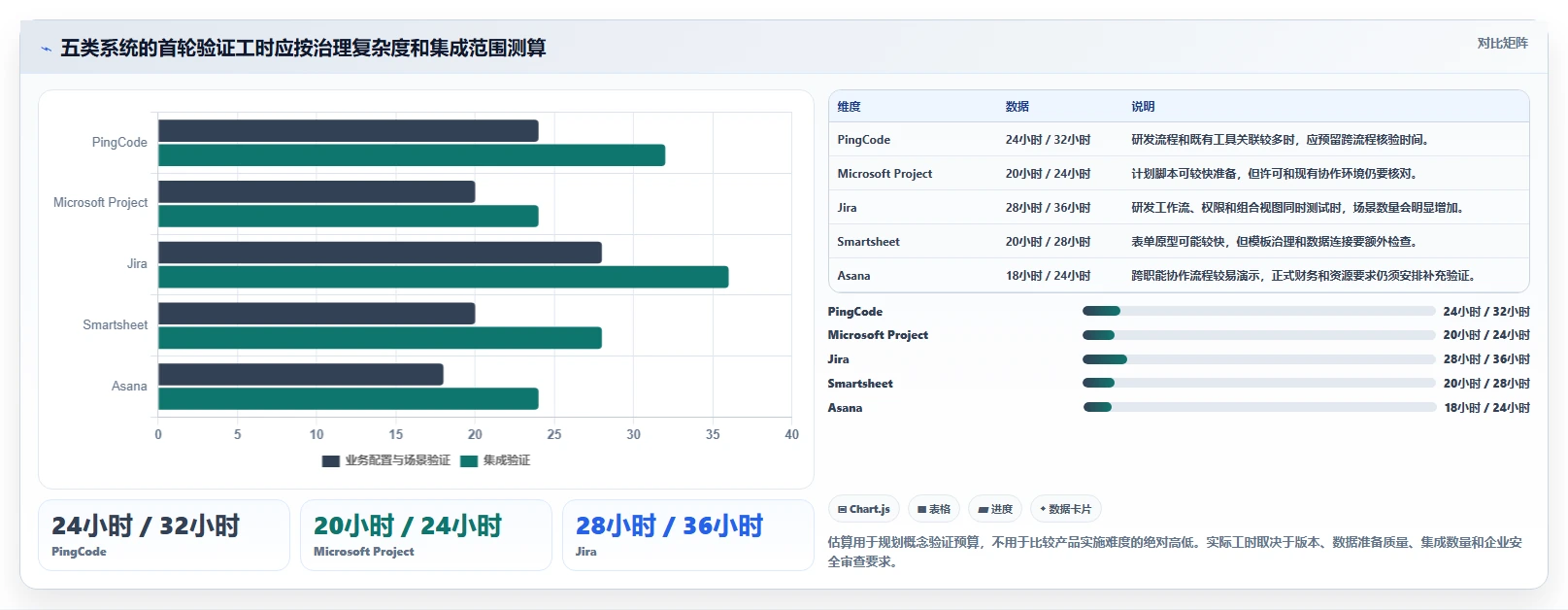Image resolution: width=1568 pixels, height=610 pixels.
Task: Click Jira's green bar reaching 36
Action: pos(444,277)
